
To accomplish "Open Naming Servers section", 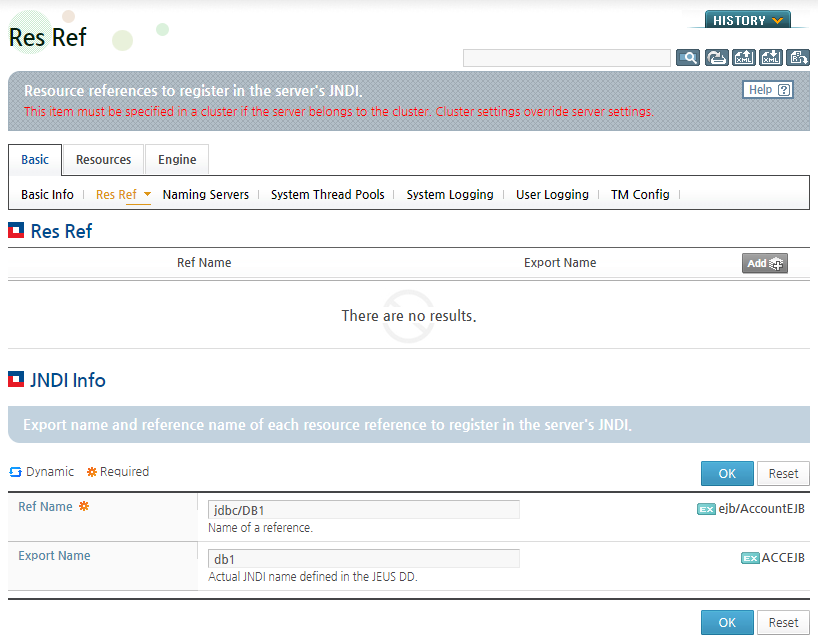I will click(206, 195).
